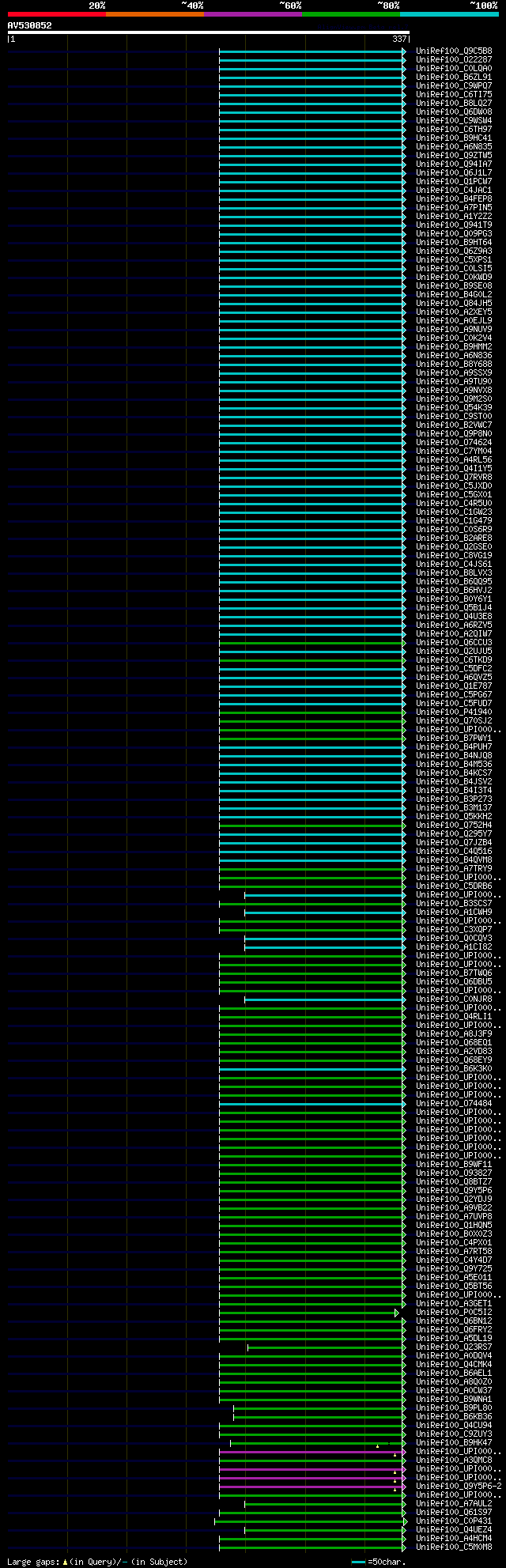506x1568 pixels.
Task: Select the UniRef100_P41940 label
Action: (454, 712)
